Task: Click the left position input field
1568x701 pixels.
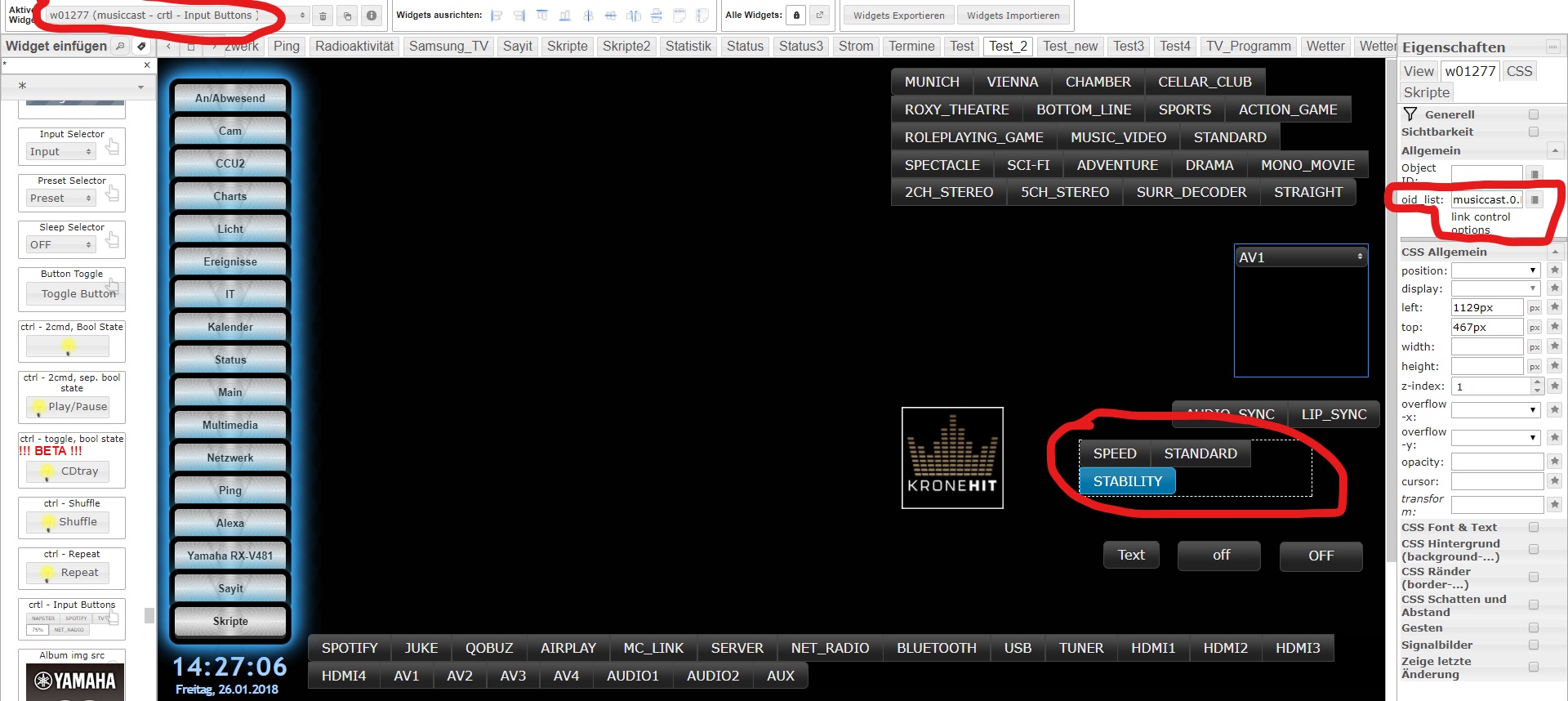Action: [x=1486, y=307]
